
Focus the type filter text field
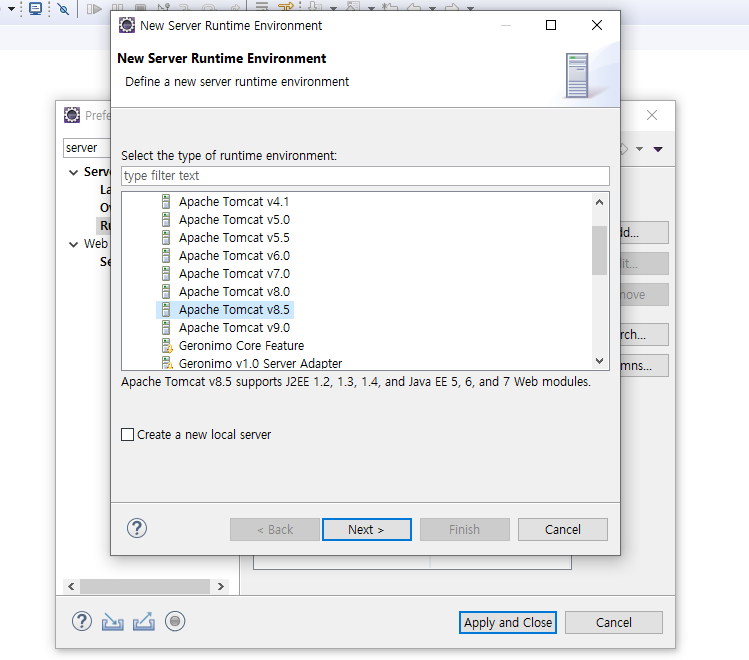365,176
